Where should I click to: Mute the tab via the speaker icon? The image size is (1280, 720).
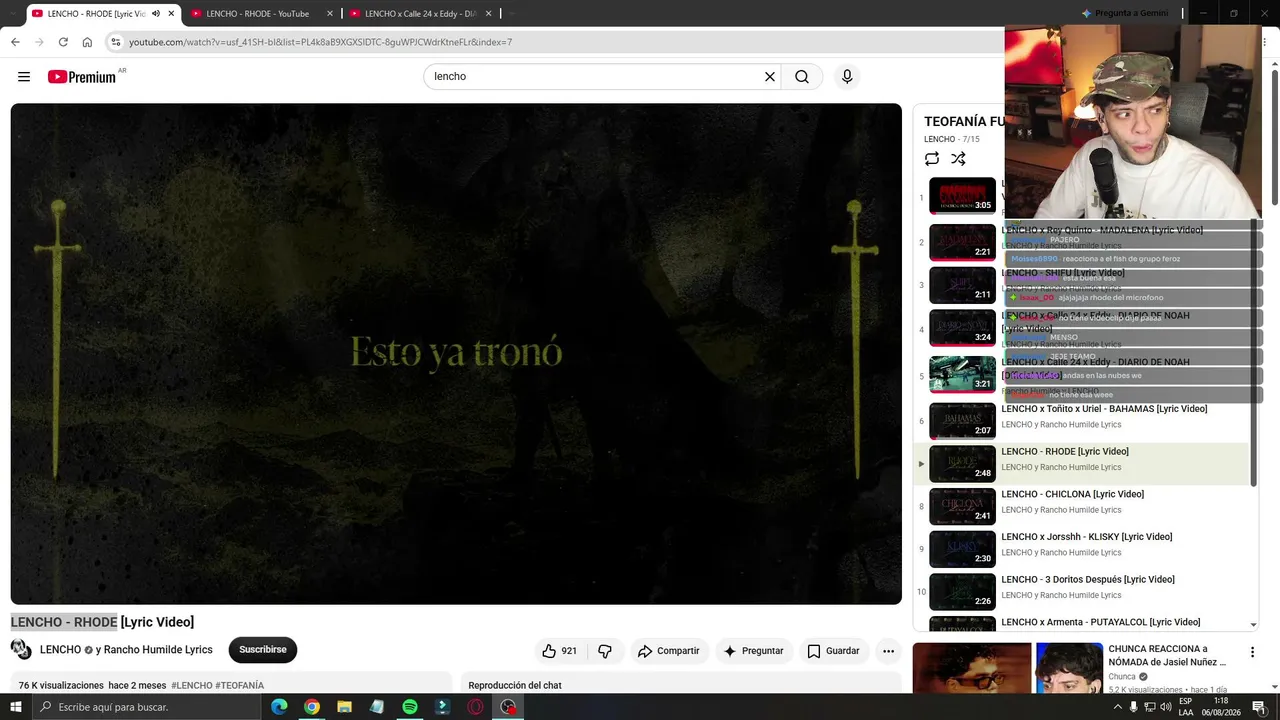tap(156, 14)
